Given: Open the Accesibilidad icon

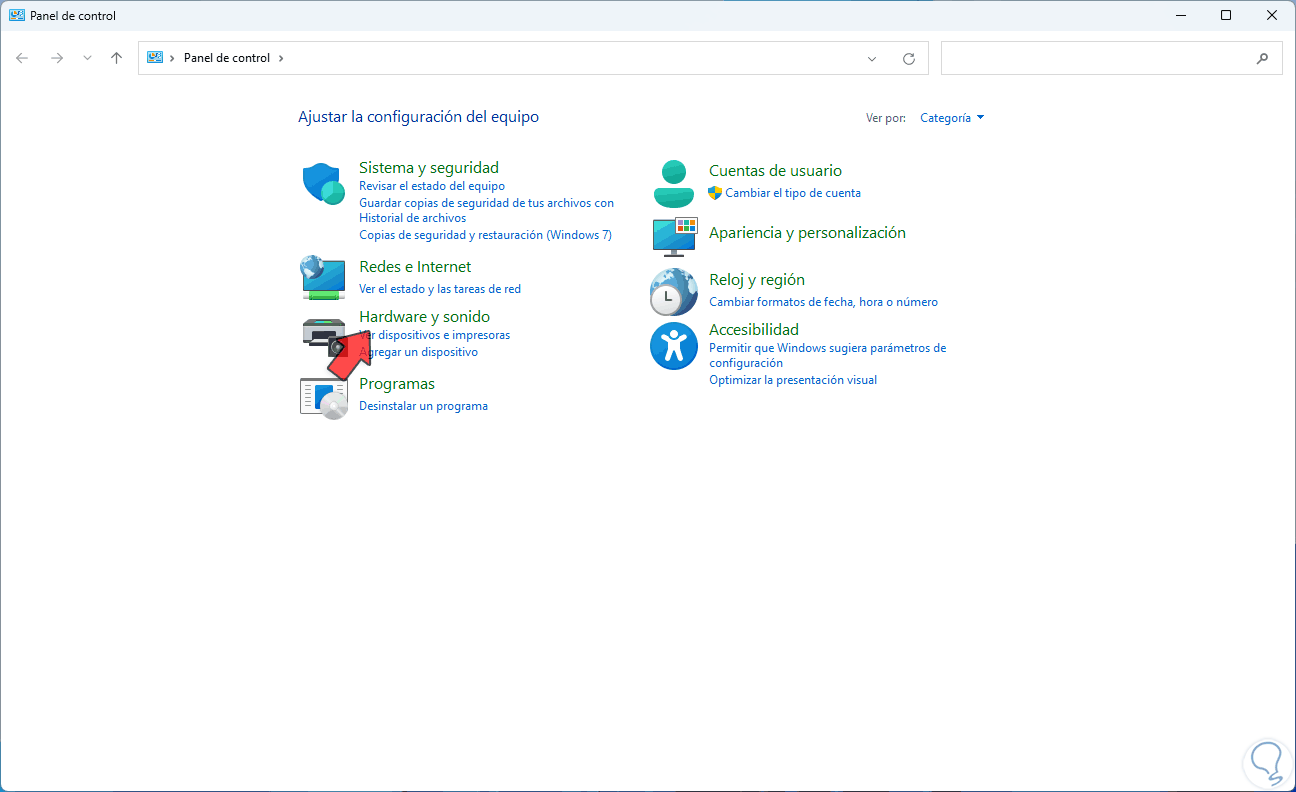Looking at the screenshot, I should (x=674, y=346).
